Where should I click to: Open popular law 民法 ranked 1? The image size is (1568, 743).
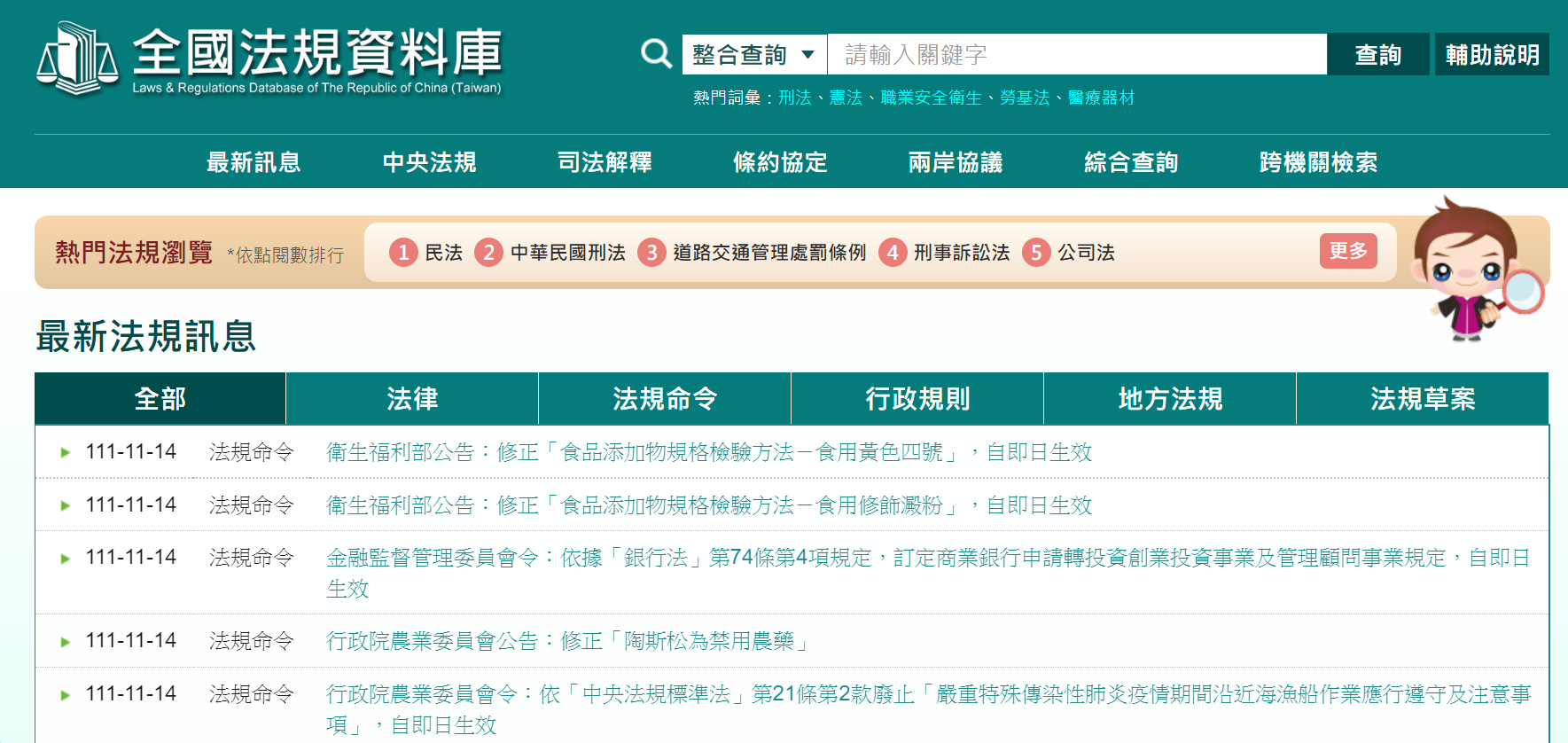[444, 253]
